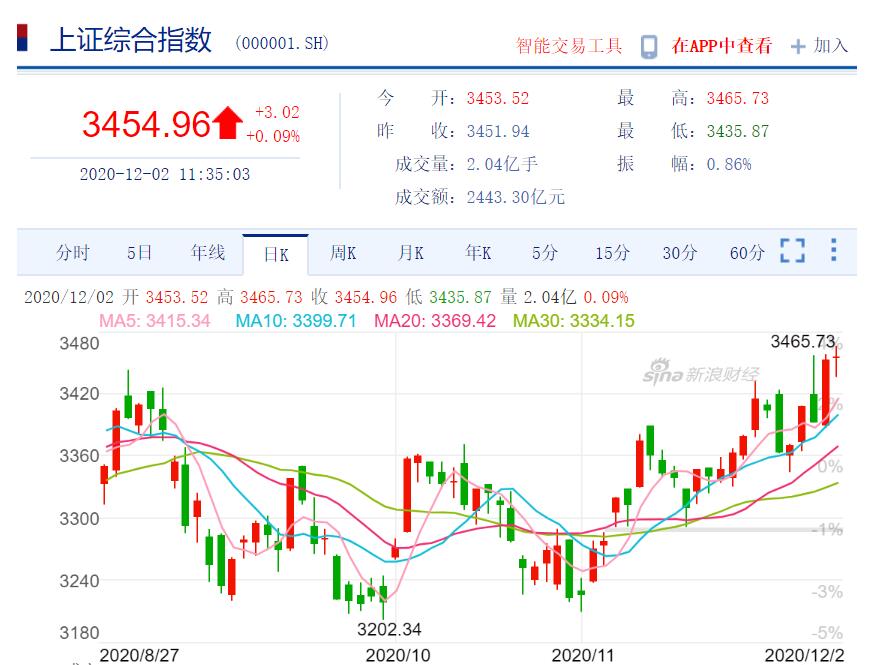Click the red-blue flag icon by title

[x=22, y=37]
